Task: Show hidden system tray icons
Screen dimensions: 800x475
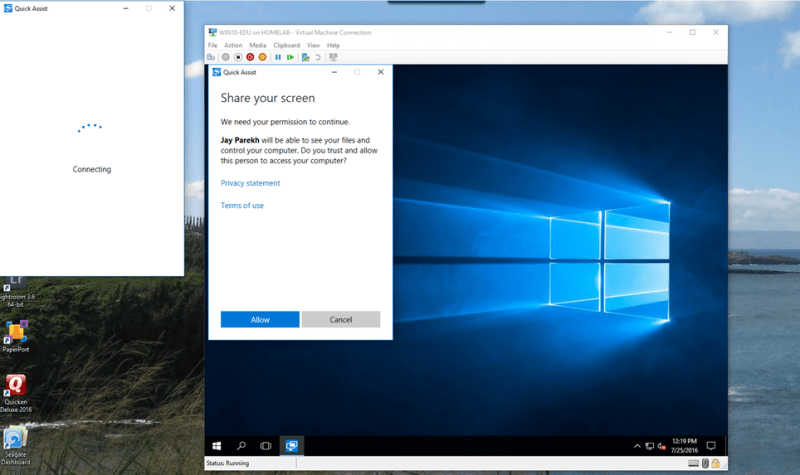Action: 638,445
